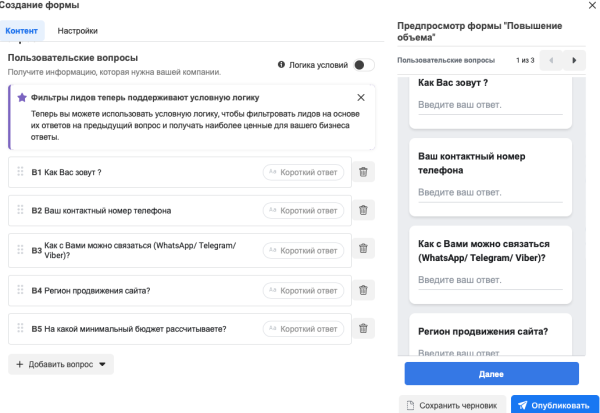Click trash icon for question B3

tap(364, 250)
